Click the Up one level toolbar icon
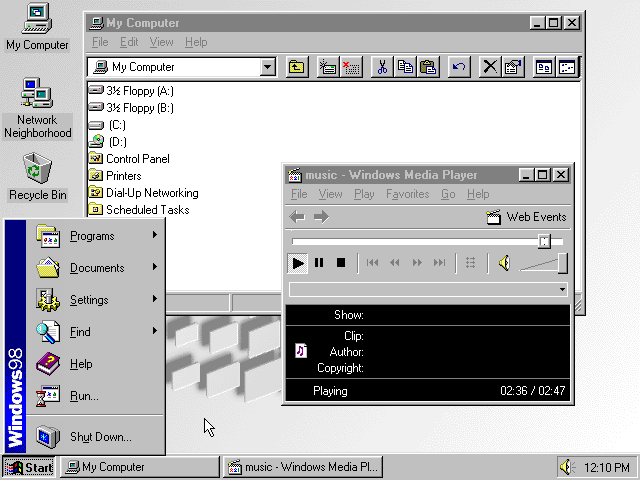The width and height of the screenshot is (640, 480). 297,67
